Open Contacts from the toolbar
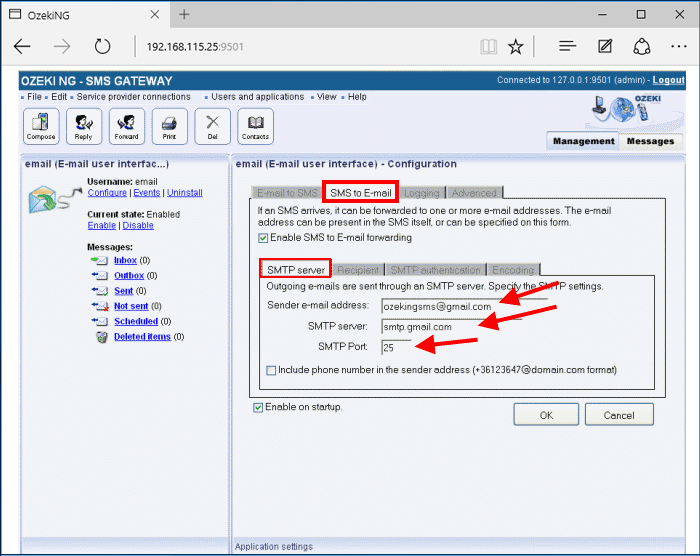This screenshot has width=700, height=556. click(255, 126)
